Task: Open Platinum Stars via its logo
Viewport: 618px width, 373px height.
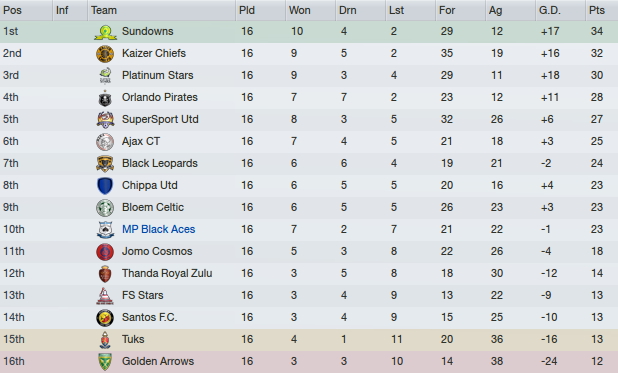Action: (x=105, y=76)
